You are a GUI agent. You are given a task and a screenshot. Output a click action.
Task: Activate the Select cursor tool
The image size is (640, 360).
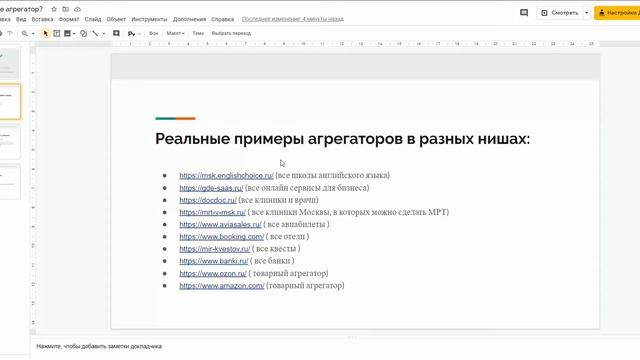coord(45,33)
